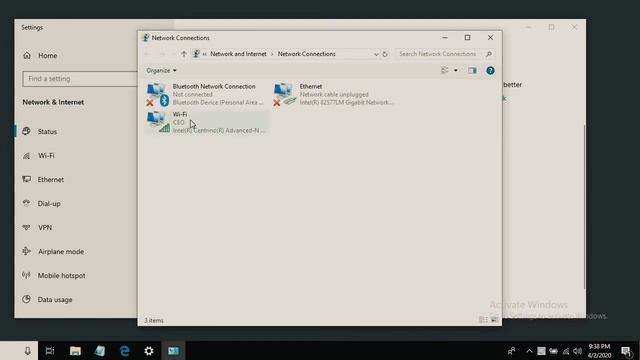
Task: Expand the address bar history dropdown
Action: pos(376,54)
